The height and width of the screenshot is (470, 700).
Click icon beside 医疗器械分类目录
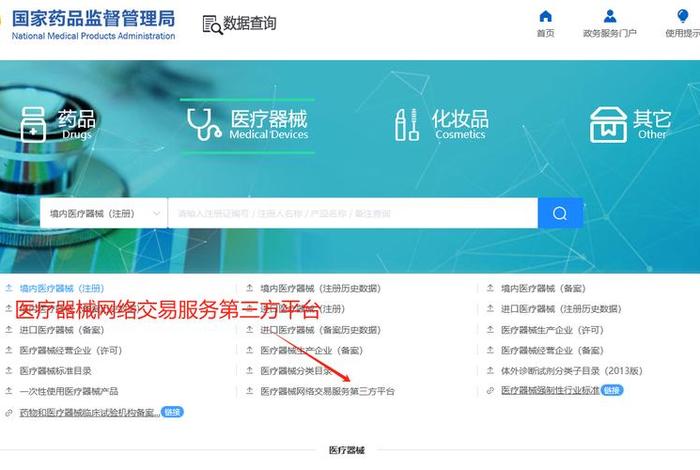click(x=250, y=370)
